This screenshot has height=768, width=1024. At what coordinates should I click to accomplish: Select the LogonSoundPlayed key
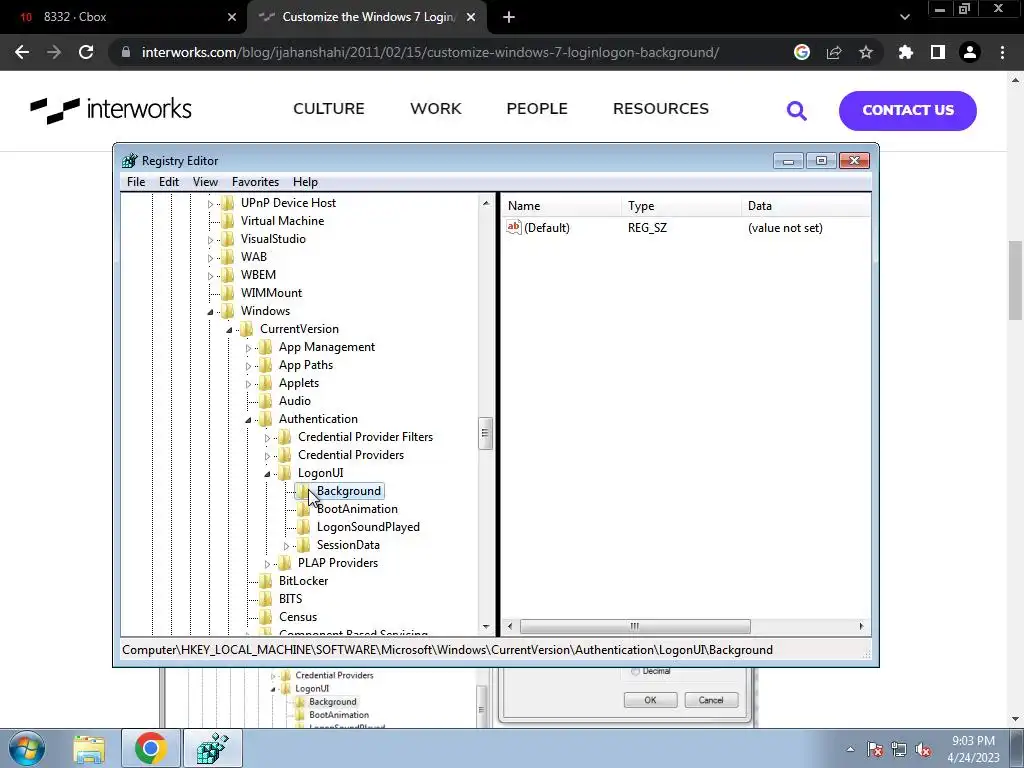point(368,527)
